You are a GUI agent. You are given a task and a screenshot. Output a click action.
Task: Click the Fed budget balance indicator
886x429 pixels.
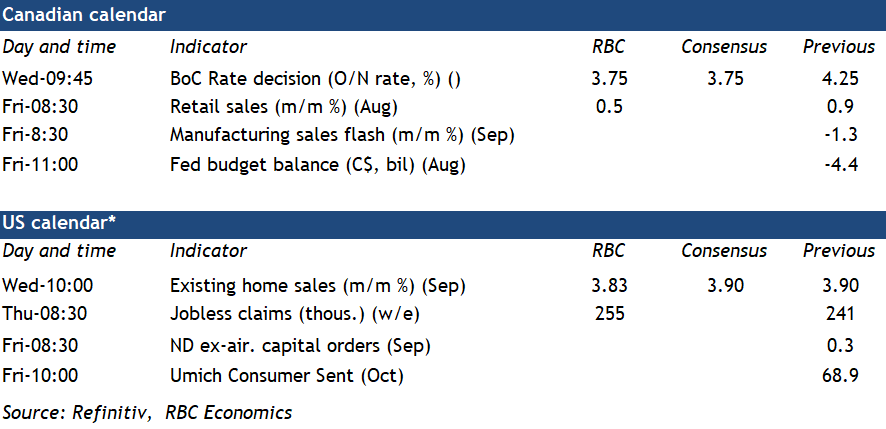click(318, 164)
